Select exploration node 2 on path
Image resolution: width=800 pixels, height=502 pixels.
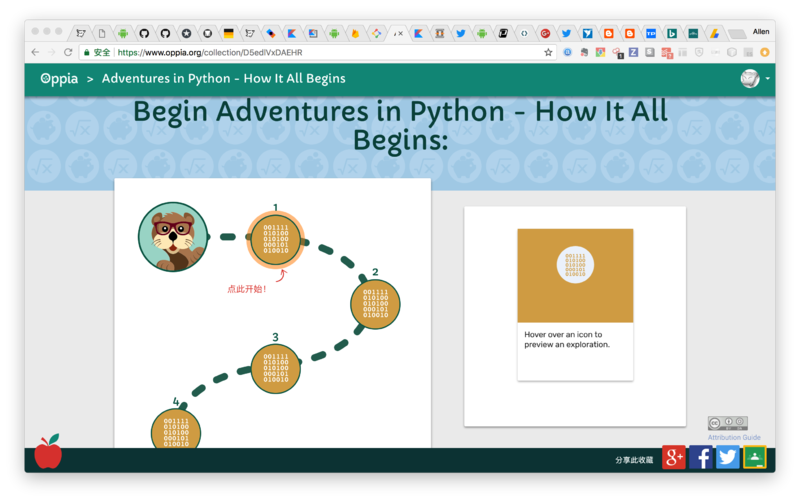[375, 304]
